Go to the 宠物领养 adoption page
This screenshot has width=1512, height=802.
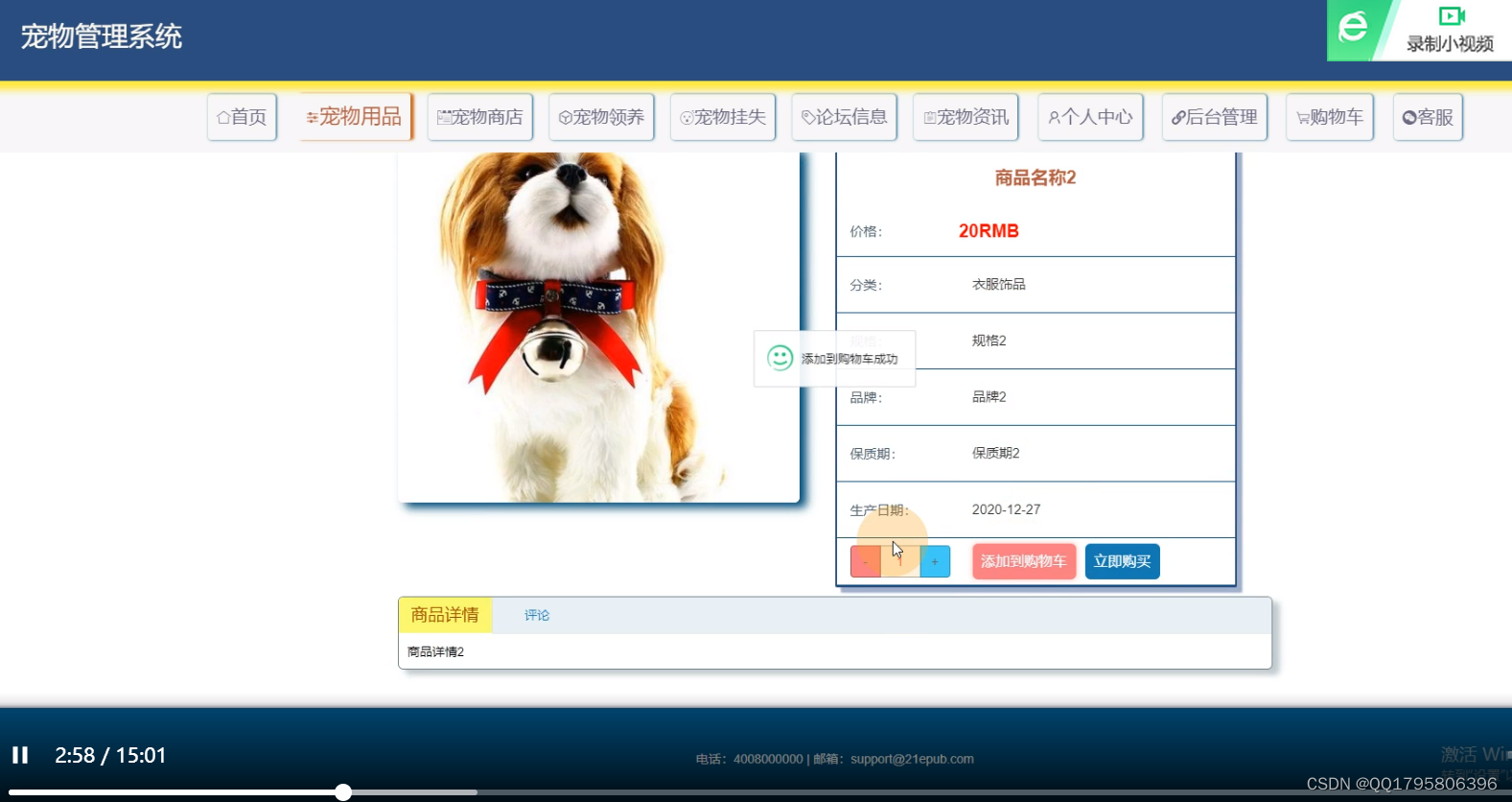point(602,117)
